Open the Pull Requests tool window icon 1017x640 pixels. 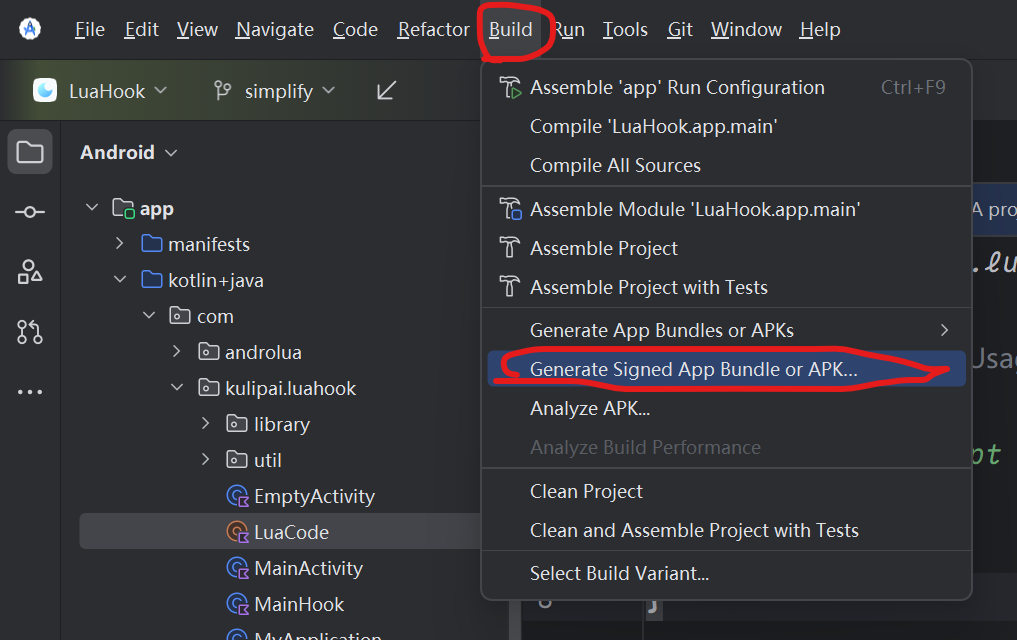(x=30, y=332)
